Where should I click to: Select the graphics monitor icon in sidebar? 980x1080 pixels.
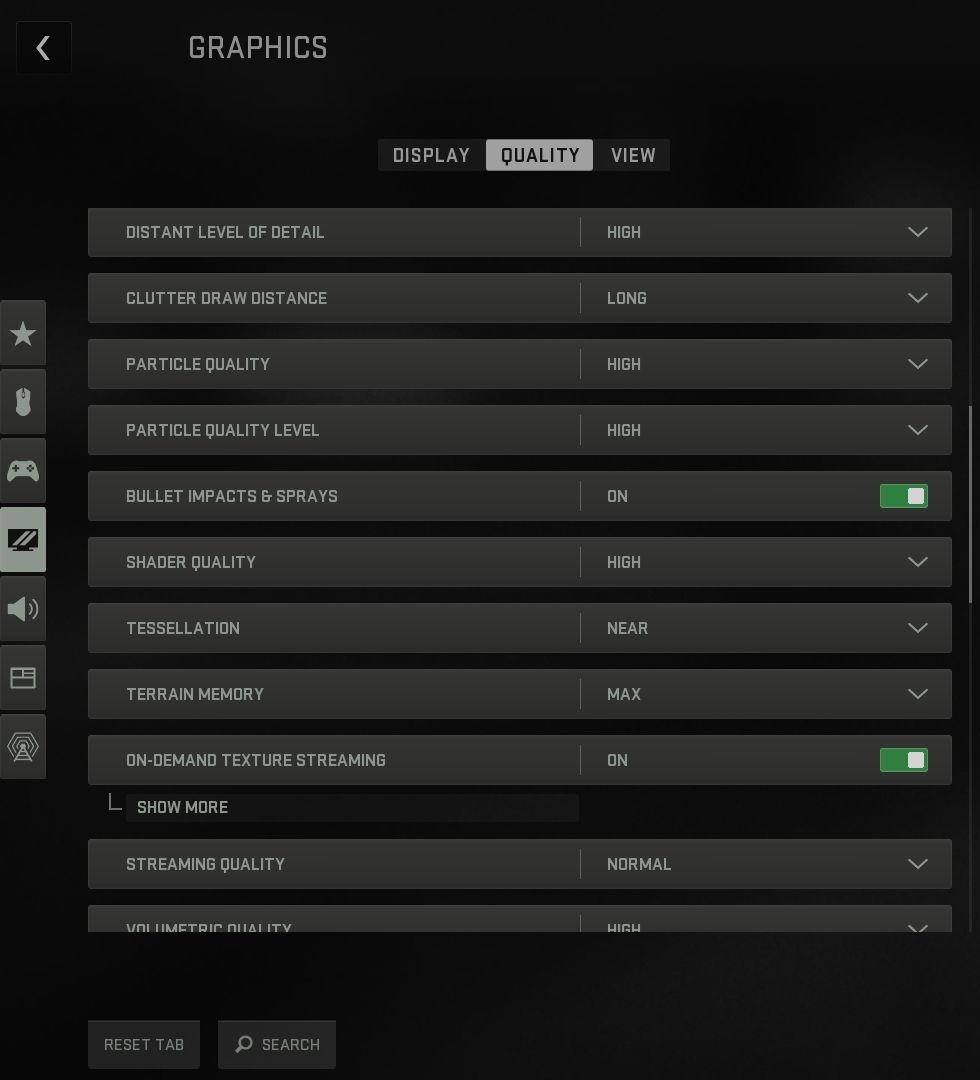[23, 540]
